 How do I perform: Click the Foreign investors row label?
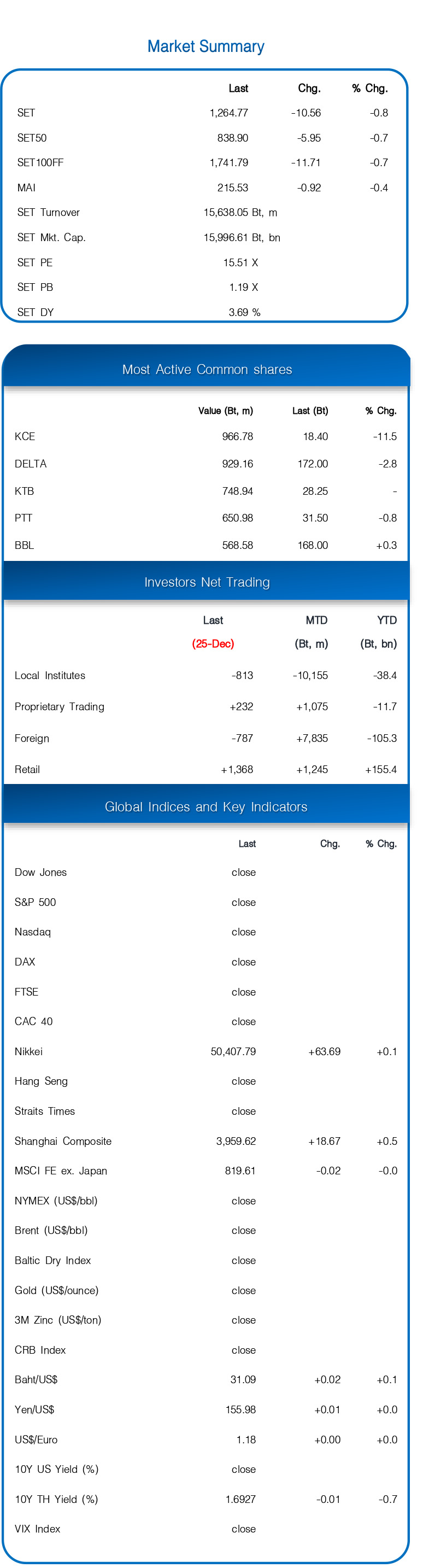[32, 738]
